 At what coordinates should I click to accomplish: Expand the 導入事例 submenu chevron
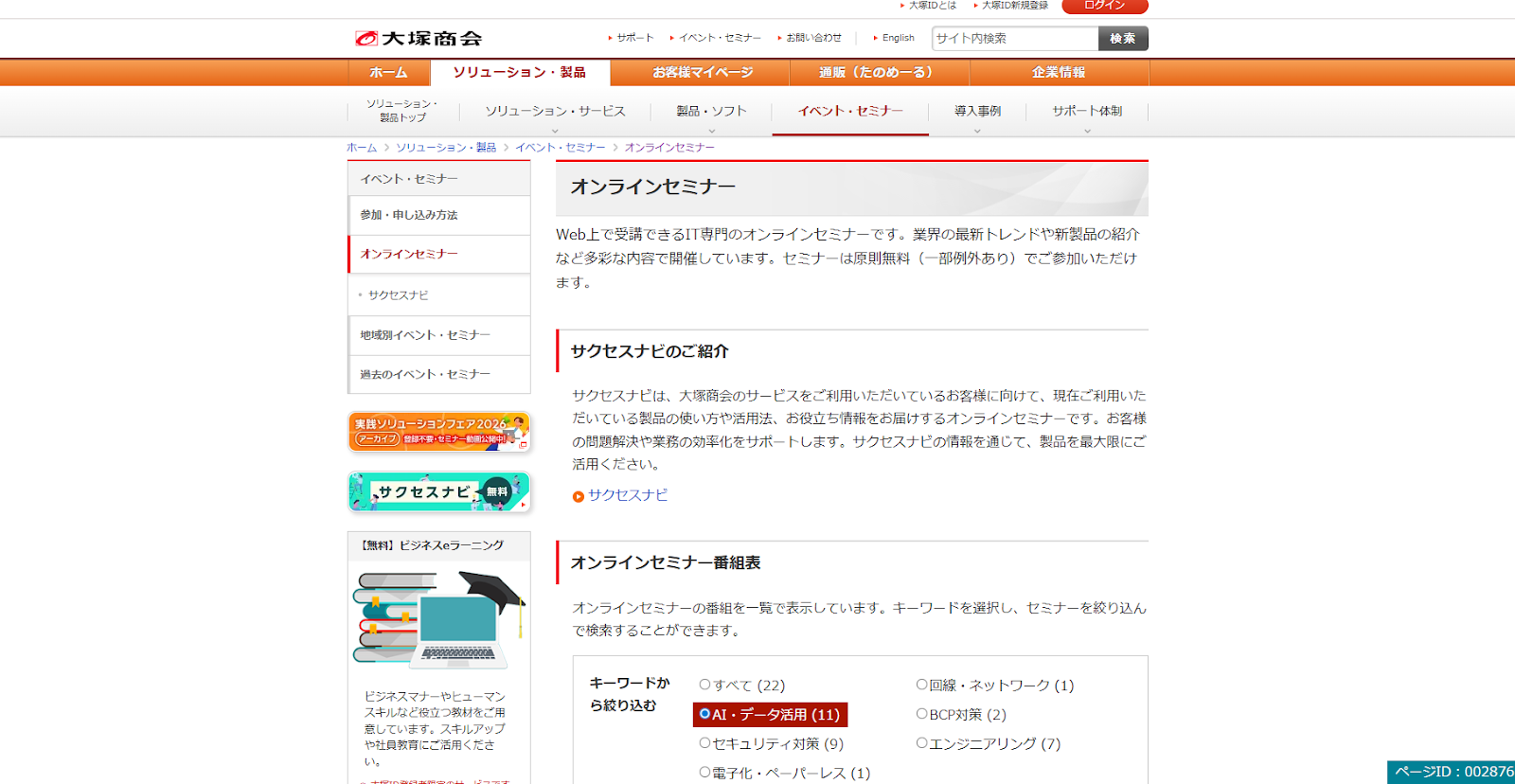pos(977,131)
